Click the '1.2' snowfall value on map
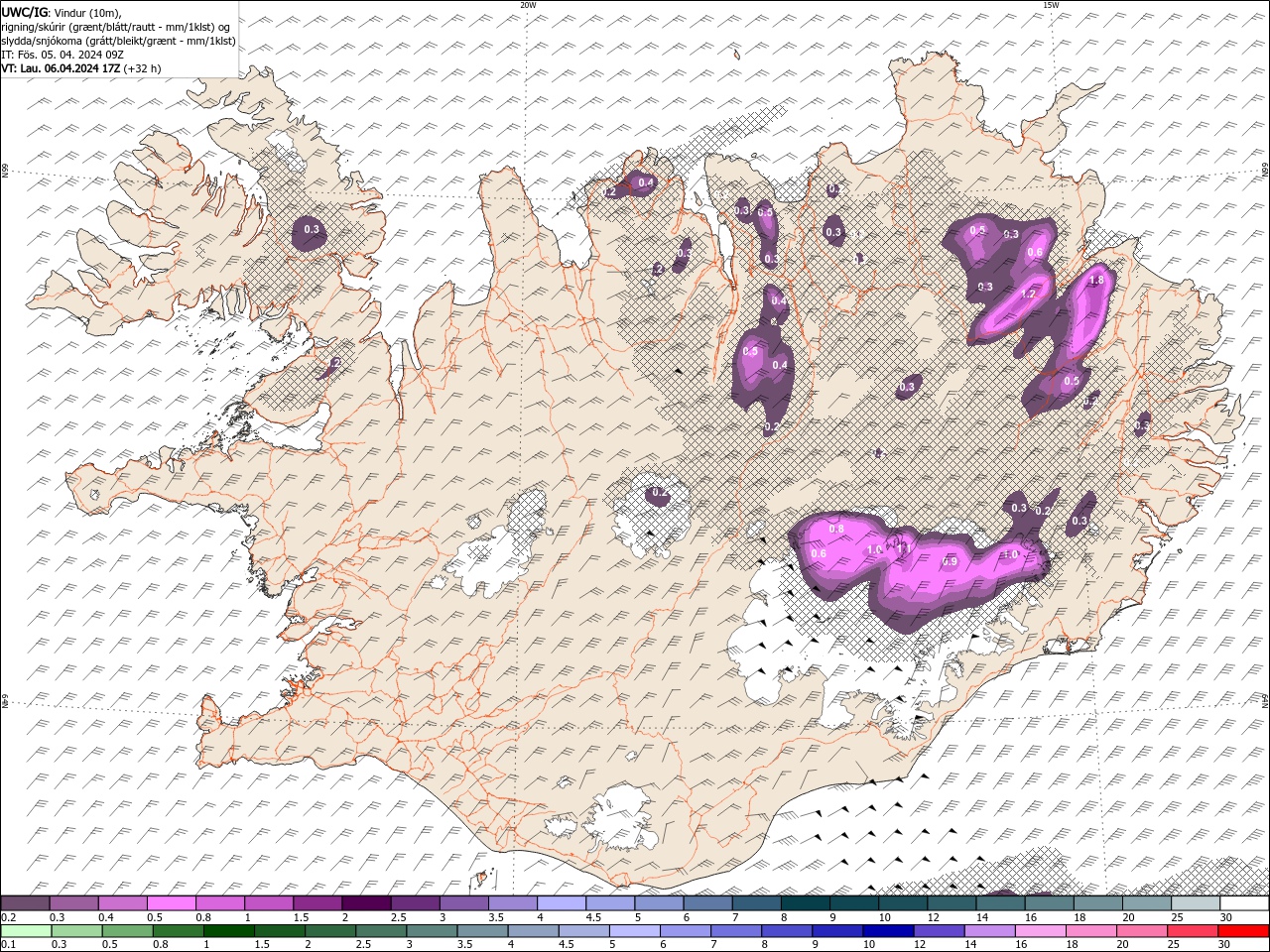1270x952 pixels. pos(1028,295)
